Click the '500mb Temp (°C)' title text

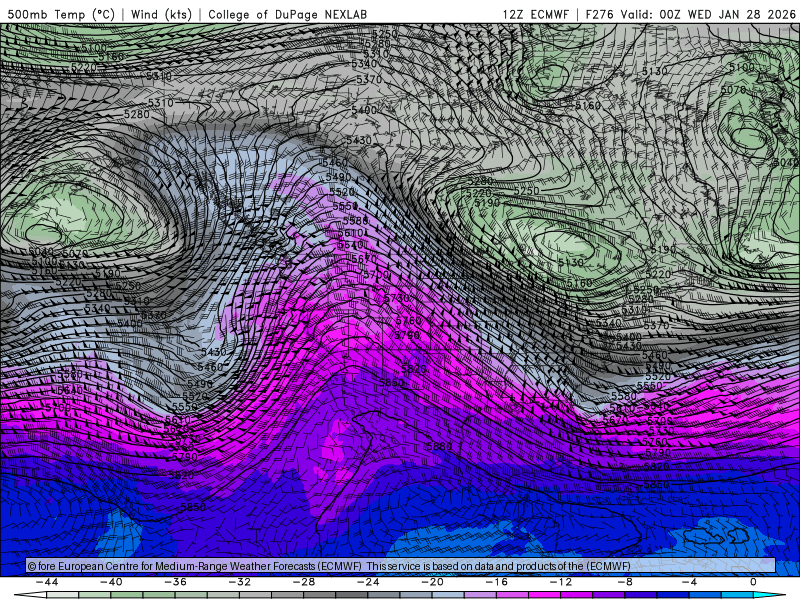coord(61,14)
